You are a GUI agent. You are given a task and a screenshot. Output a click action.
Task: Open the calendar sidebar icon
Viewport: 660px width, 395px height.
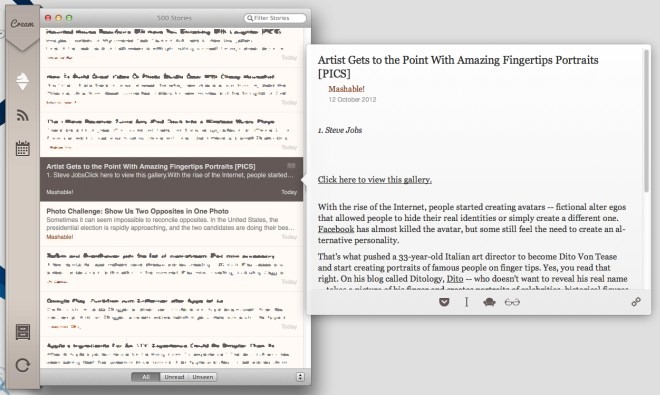(22, 148)
